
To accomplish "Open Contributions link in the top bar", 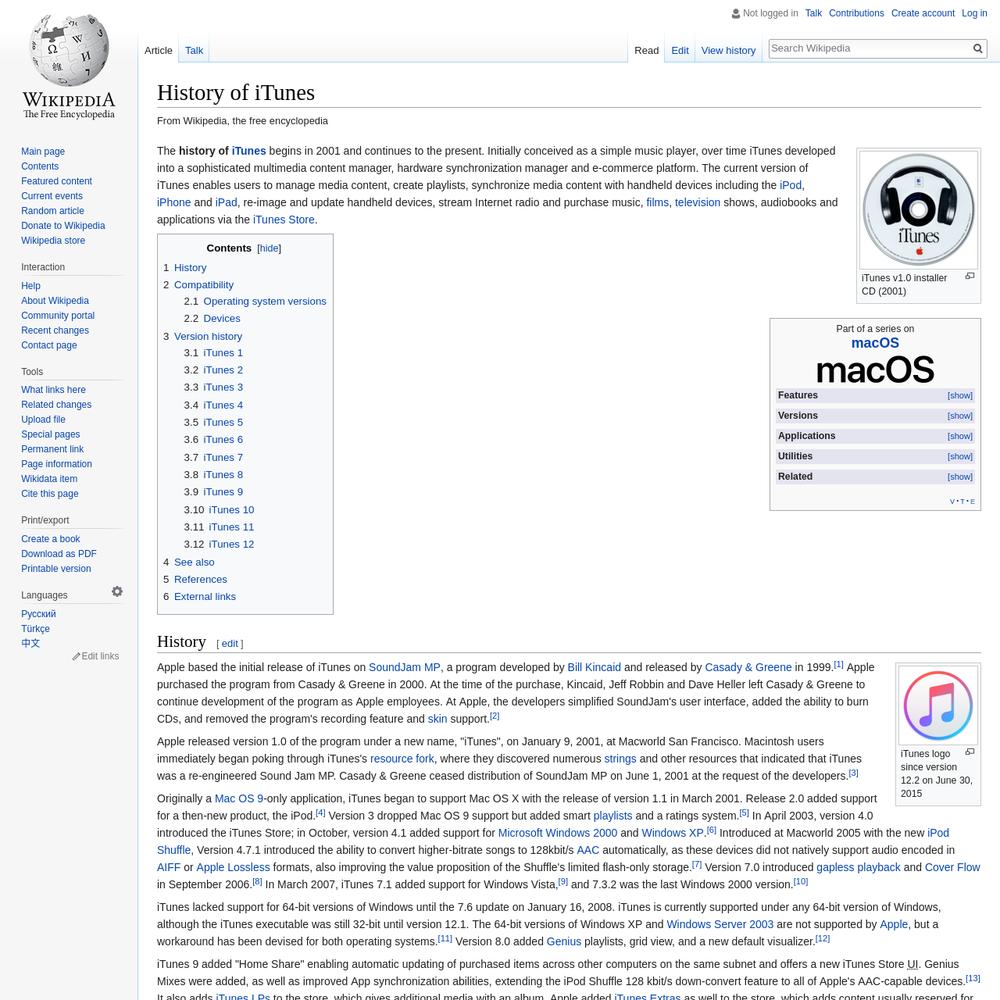I will point(857,13).
